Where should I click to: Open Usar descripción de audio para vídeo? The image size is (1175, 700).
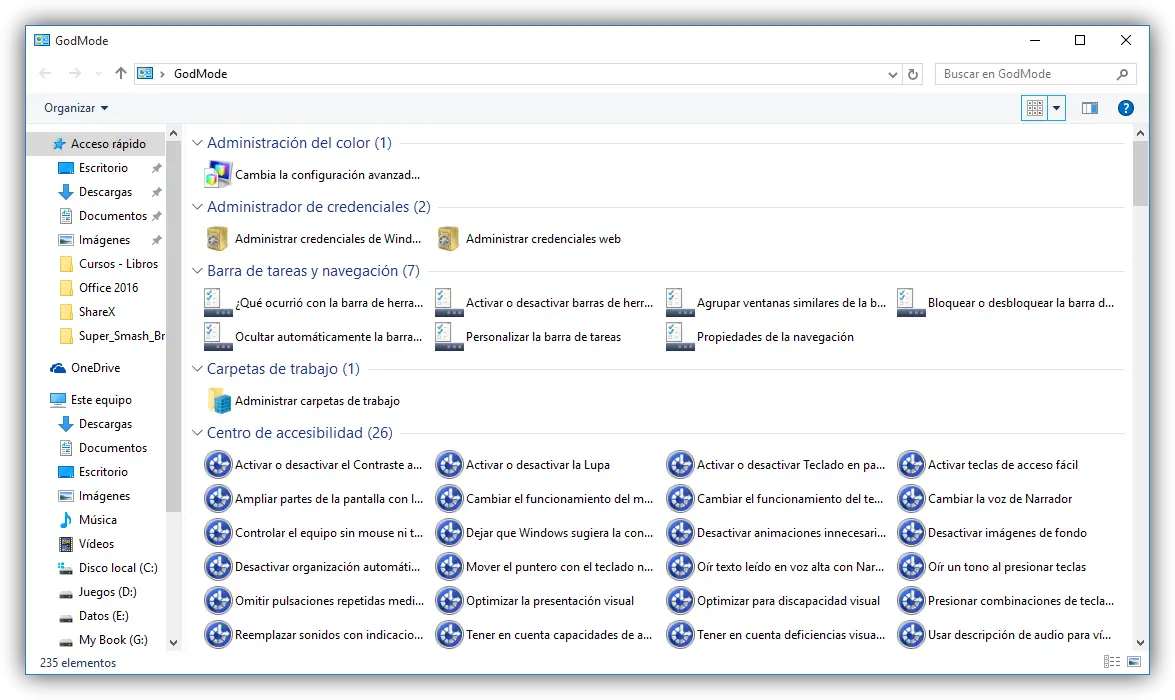(1005, 635)
